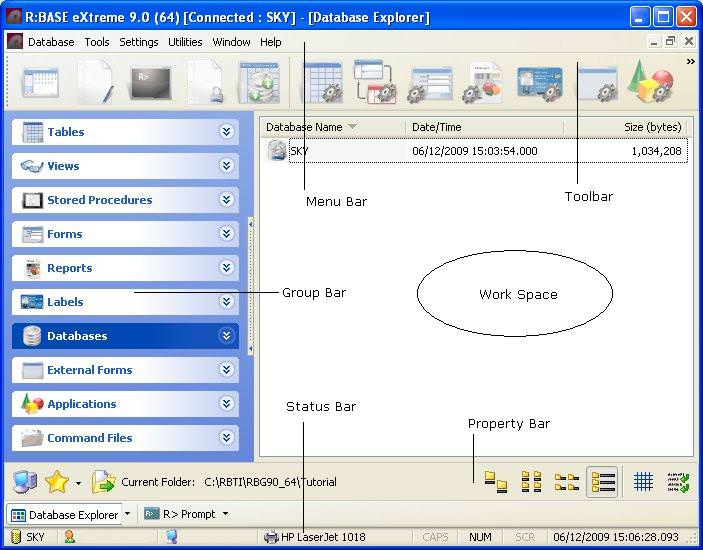Viewport: 703px width, 550px height.
Task: Launch the R:BASE Editor page-with-pen icon
Action: tap(95, 82)
